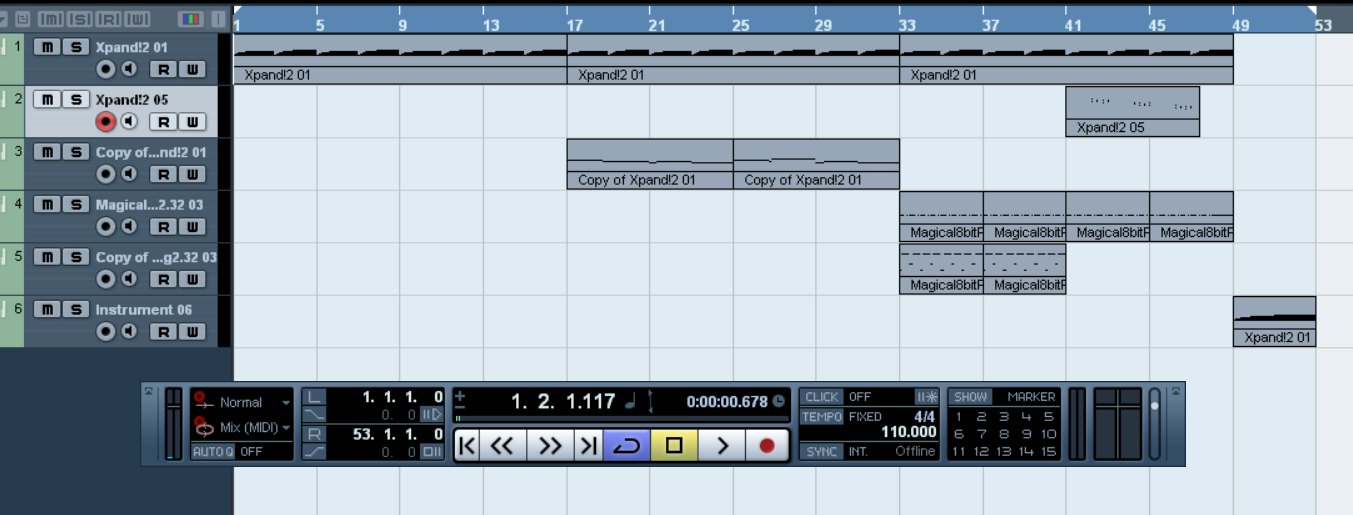Record-enable track 4 Magical...2.32 03
Screen dimensions: 1353x515
click(x=105, y=226)
